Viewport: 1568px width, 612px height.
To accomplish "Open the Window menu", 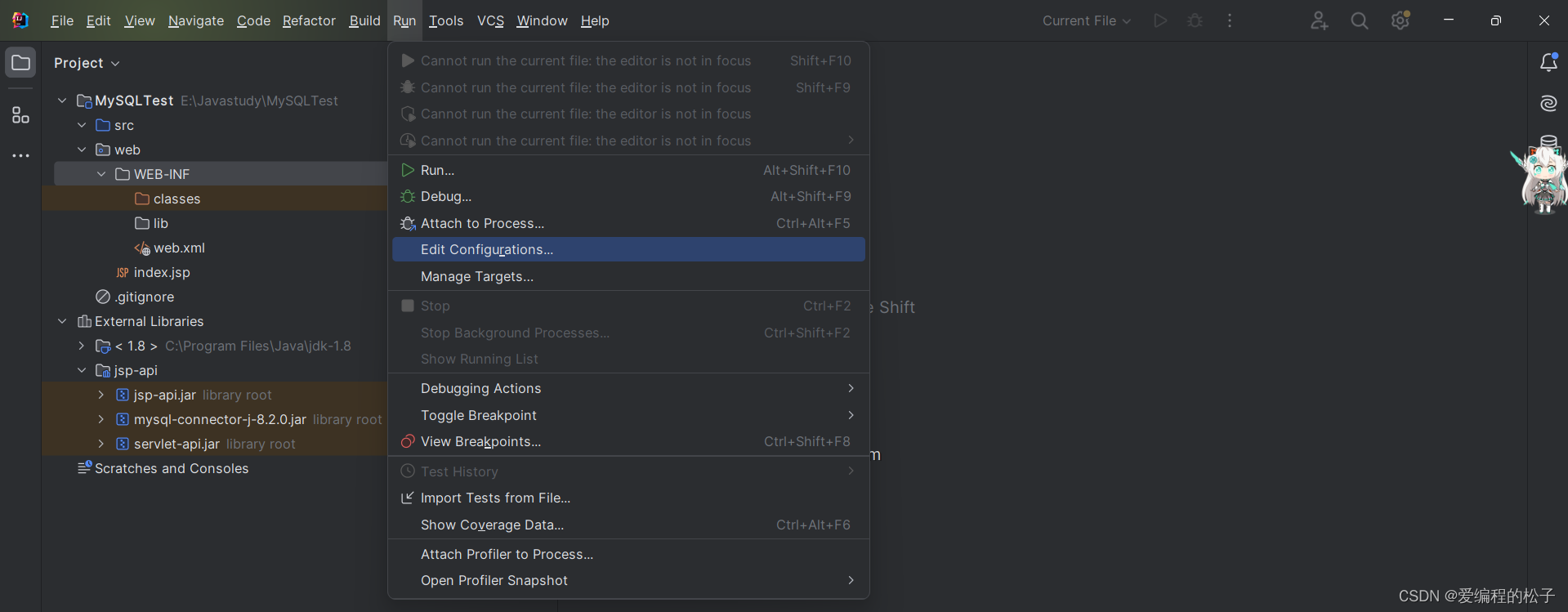I will (542, 20).
